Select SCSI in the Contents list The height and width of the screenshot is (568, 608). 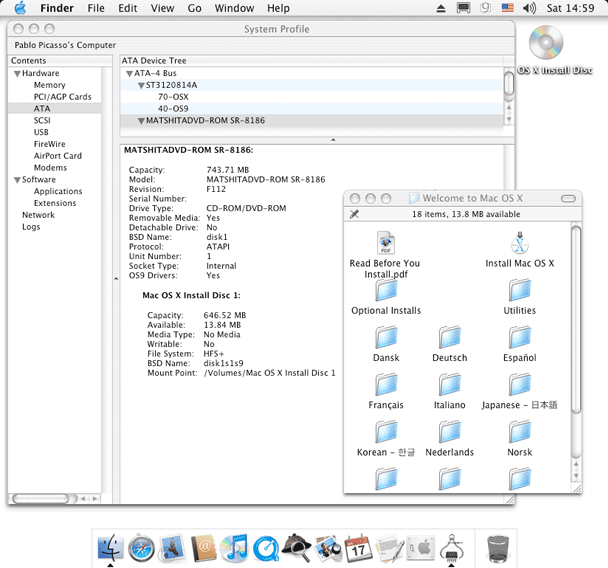coord(42,121)
